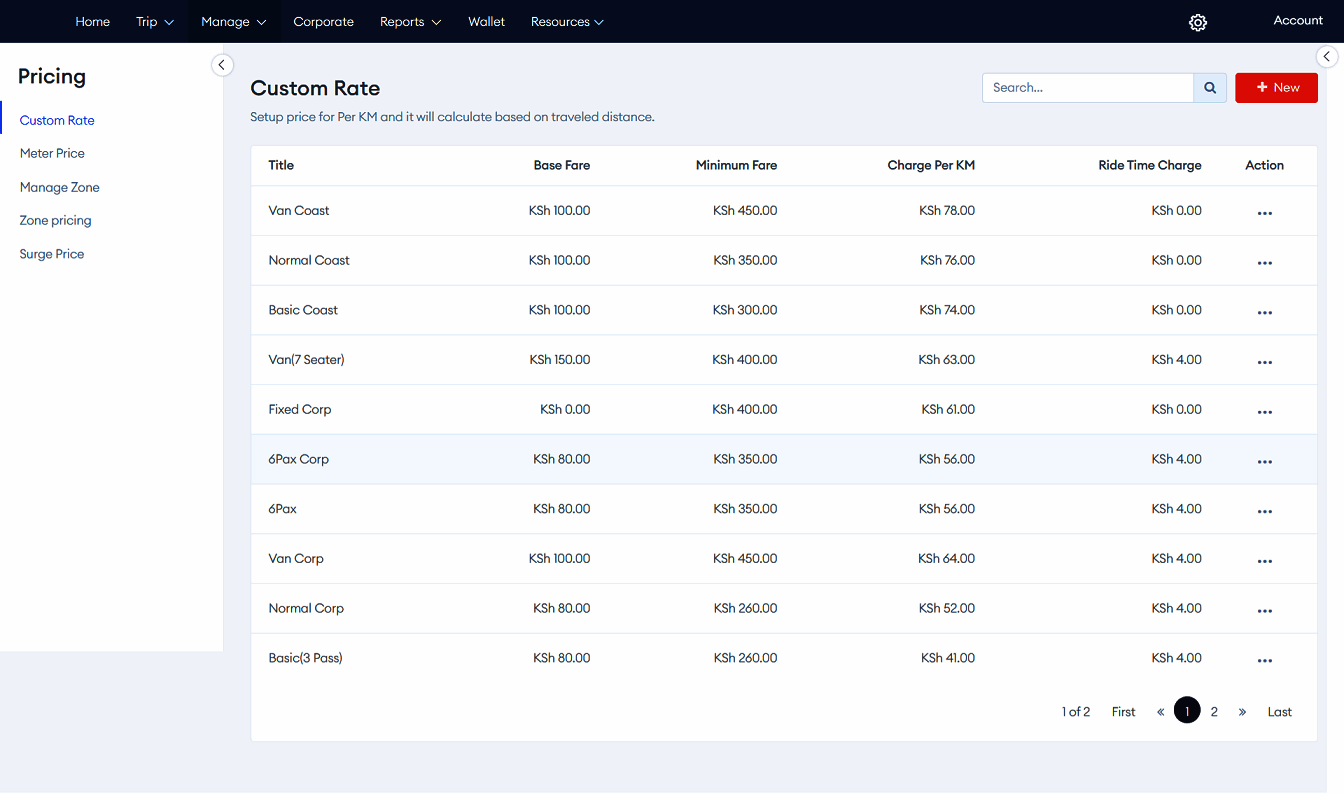Focus the Search input field
The image size is (1344, 794).
1087,88
